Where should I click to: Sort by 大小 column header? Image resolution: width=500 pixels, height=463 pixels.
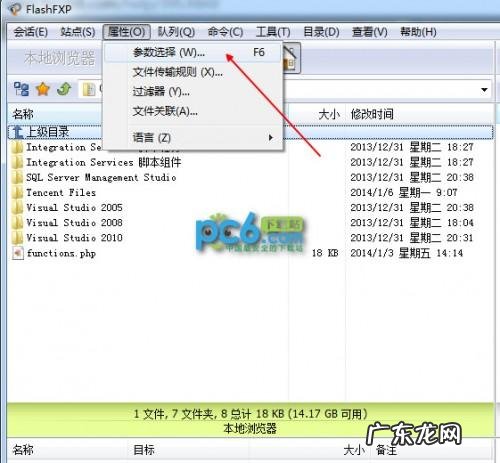(329, 114)
